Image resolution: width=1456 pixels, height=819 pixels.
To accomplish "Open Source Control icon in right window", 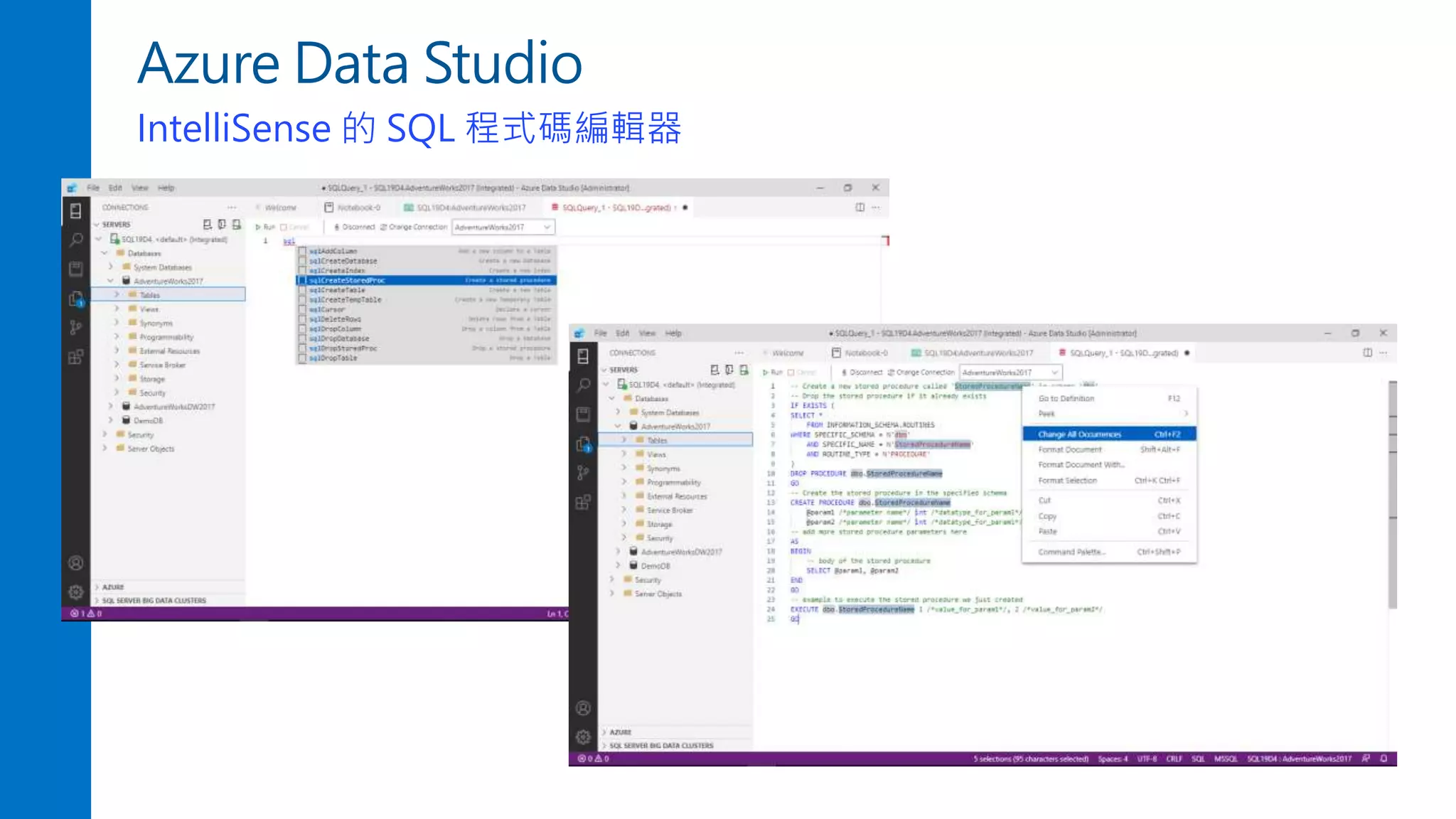I will 583,473.
